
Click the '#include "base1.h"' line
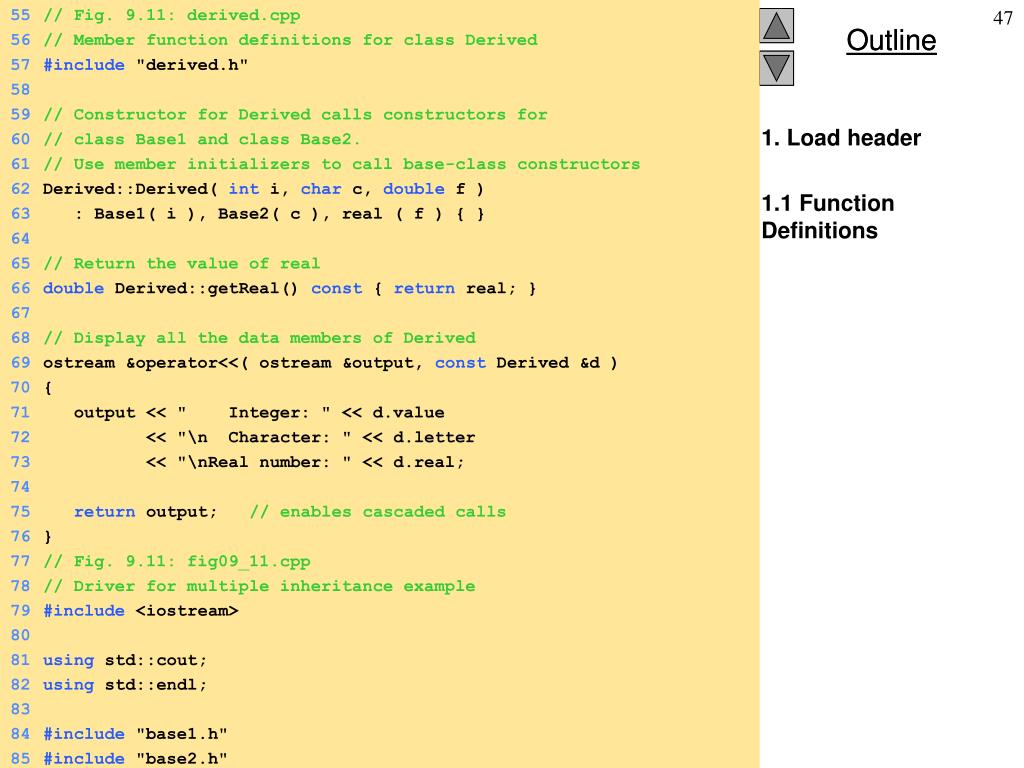pyautogui.click(x=135, y=734)
